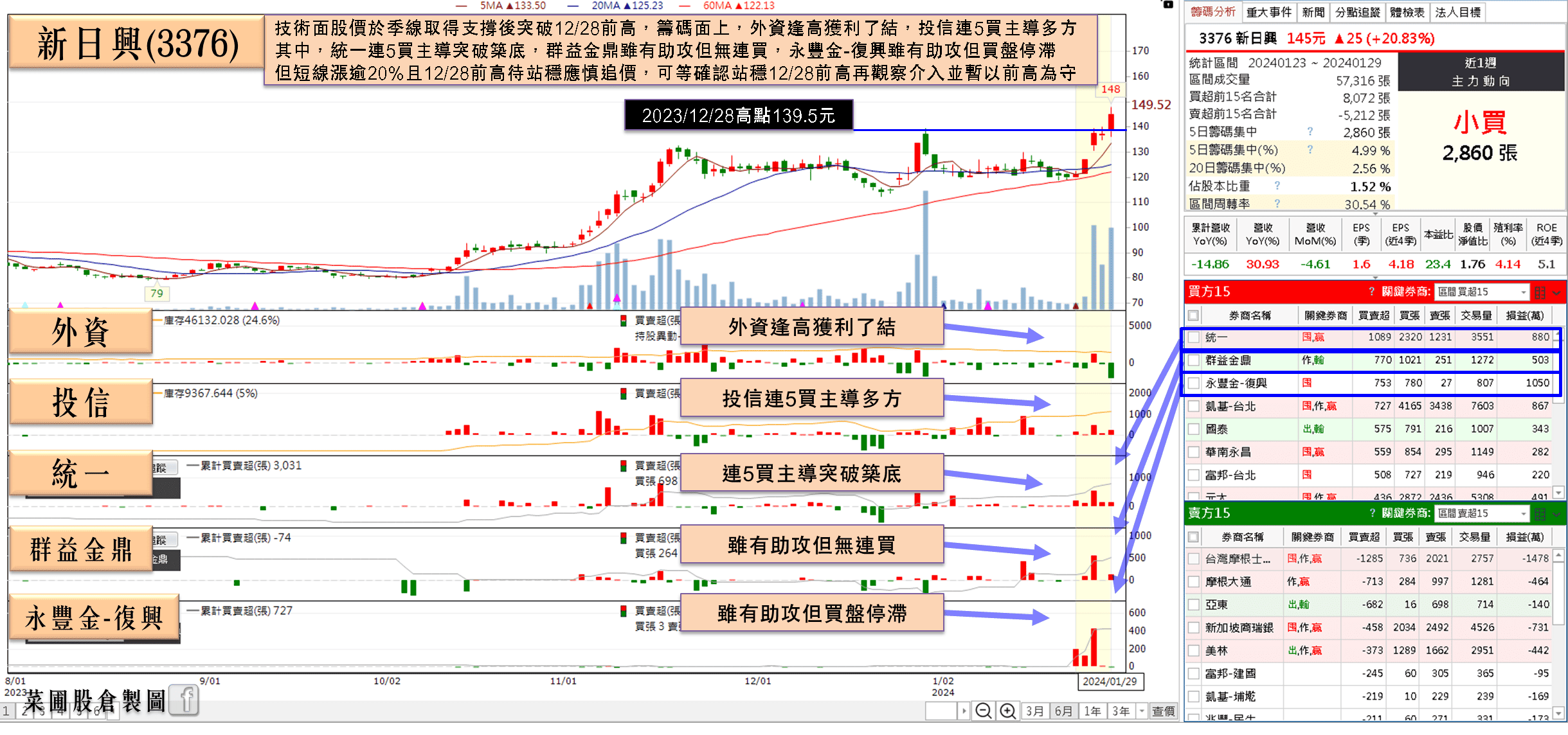Sort sellers by the 交易量 column header
Viewport: 1568px width, 735px height.
1474,537
